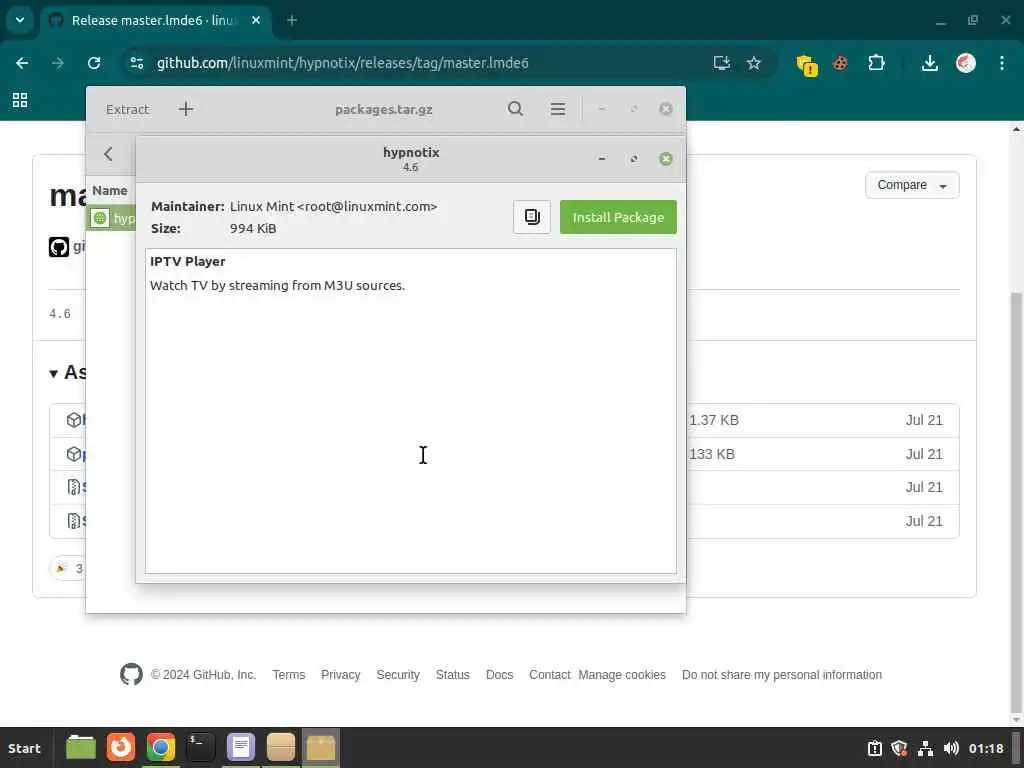This screenshot has width=1024, height=768.
Task: Switch to the archive manager taskbar icon
Action: 281,747
